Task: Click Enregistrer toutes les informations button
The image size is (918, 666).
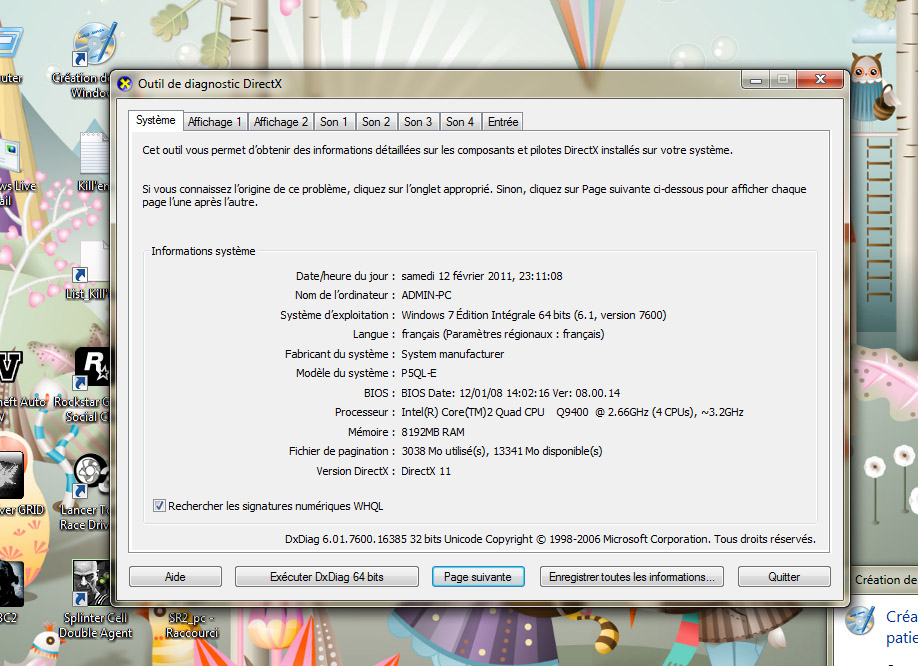Action: click(x=631, y=577)
